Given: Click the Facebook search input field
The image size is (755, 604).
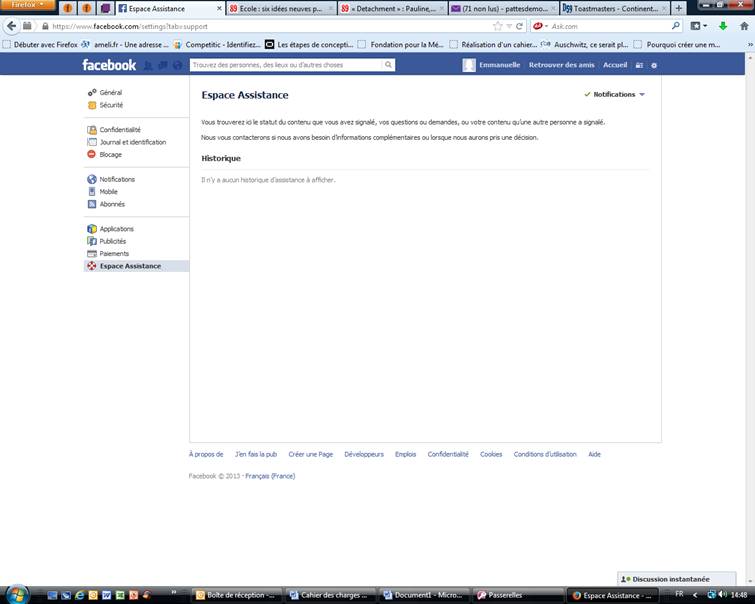Looking at the screenshot, I should pos(286,65).
